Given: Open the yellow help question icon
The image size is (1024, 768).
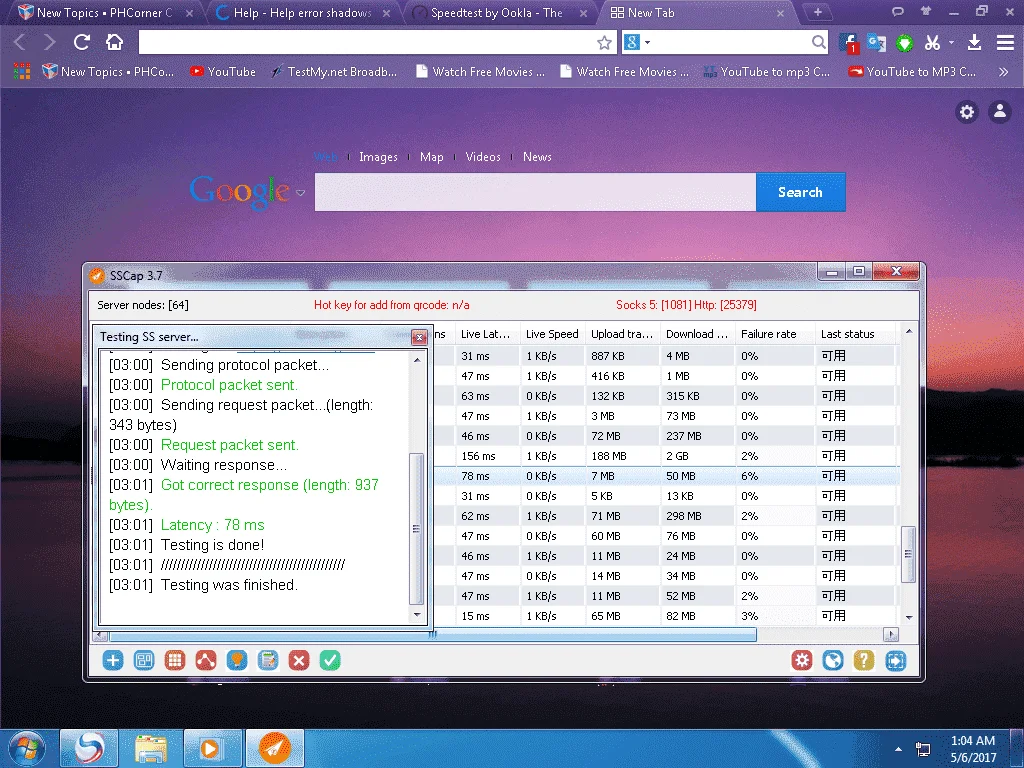Looking at the screenshot, I should pyautogui.click(x=864, y=660).
